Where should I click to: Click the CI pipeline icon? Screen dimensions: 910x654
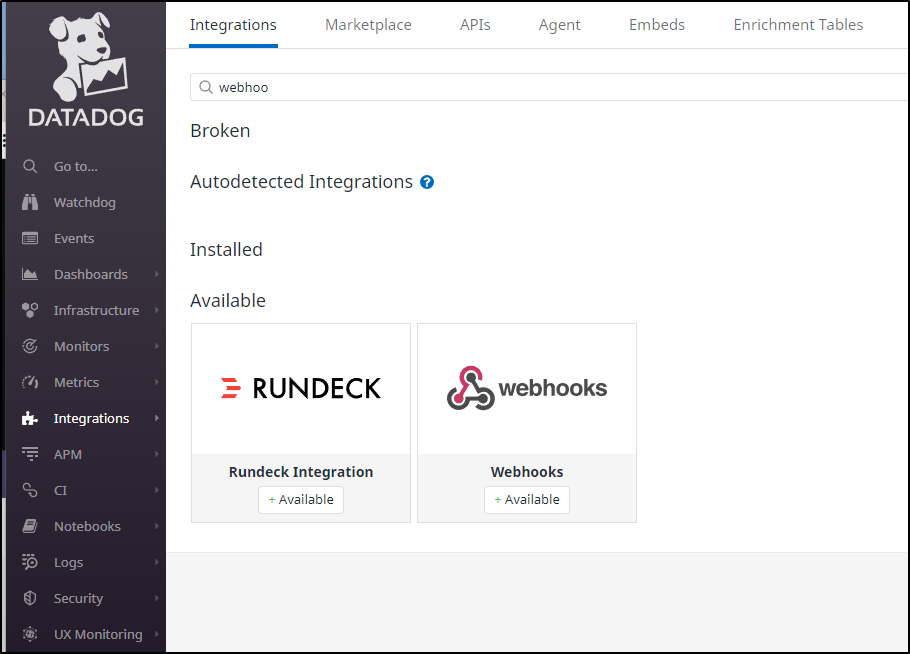coord(30,490)
